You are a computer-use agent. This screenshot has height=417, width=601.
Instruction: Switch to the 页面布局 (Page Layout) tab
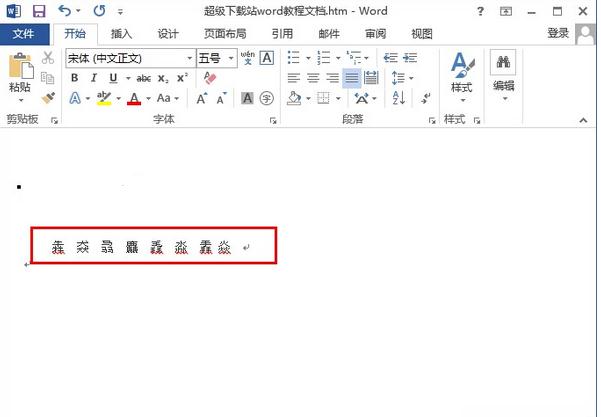[225, 34]
